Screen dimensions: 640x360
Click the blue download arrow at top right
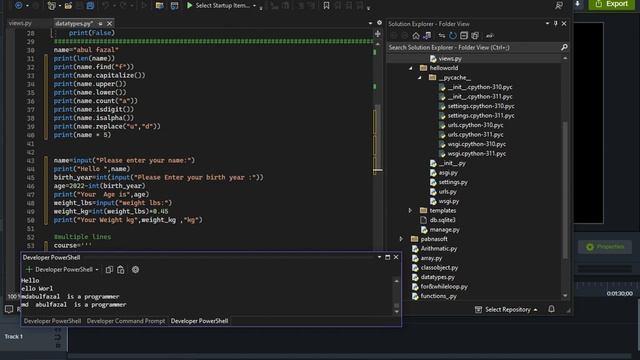pyautogui.click(x=578, y=4)
